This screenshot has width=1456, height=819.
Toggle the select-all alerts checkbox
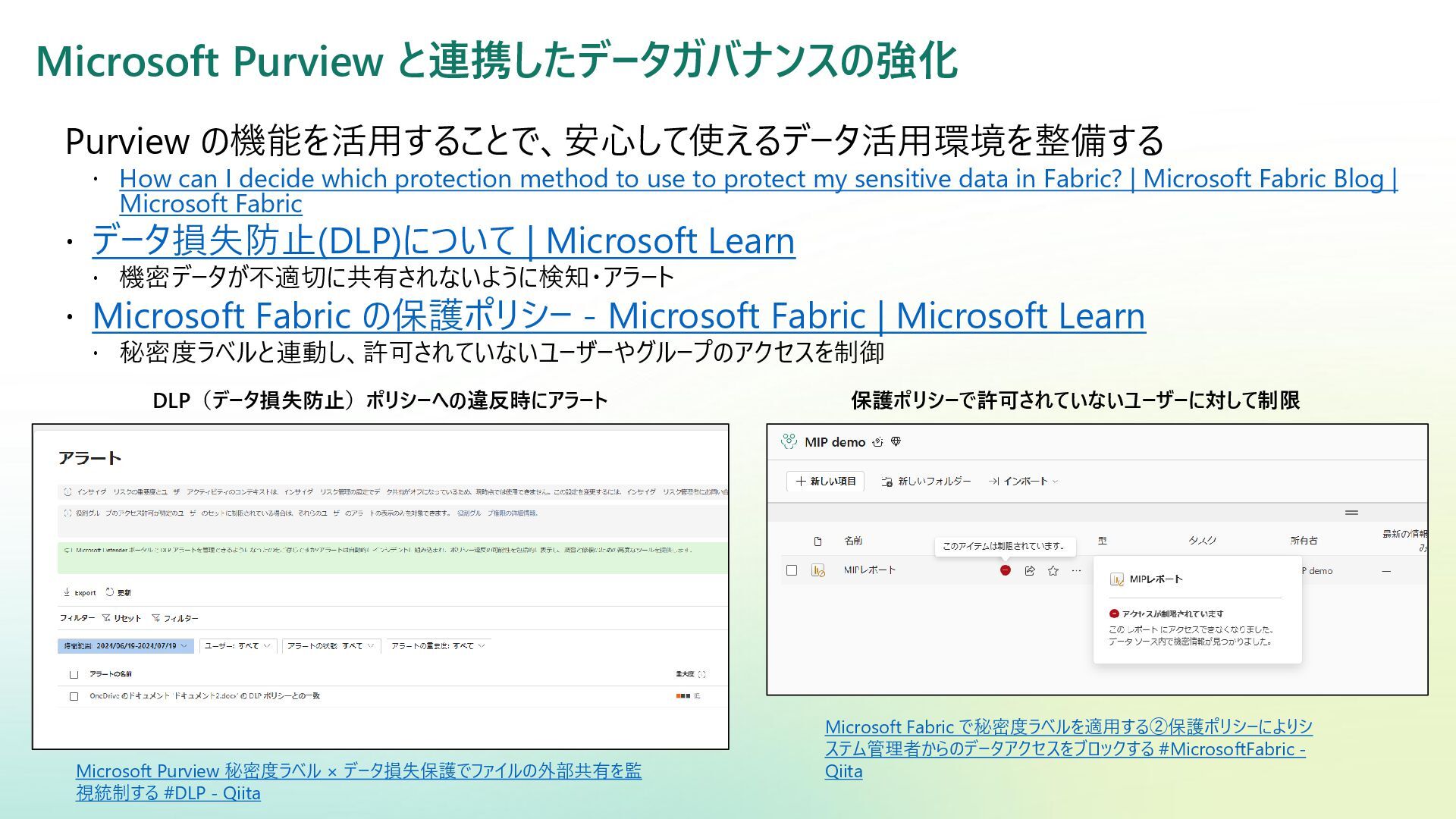tap(74, 674)
